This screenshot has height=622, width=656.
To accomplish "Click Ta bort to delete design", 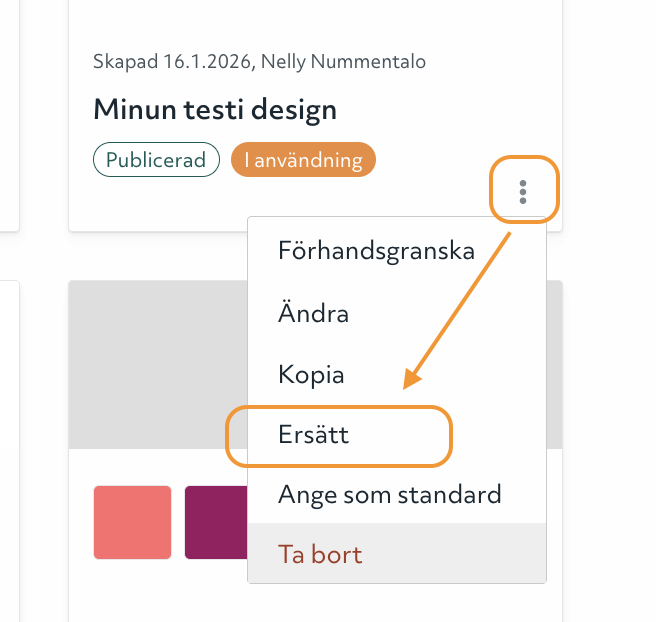I will pos(320,554).
